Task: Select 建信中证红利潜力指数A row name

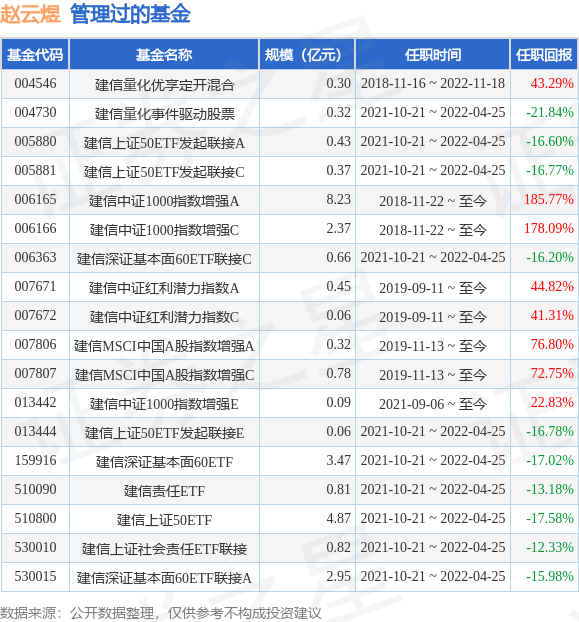Action: pos(164,288)
